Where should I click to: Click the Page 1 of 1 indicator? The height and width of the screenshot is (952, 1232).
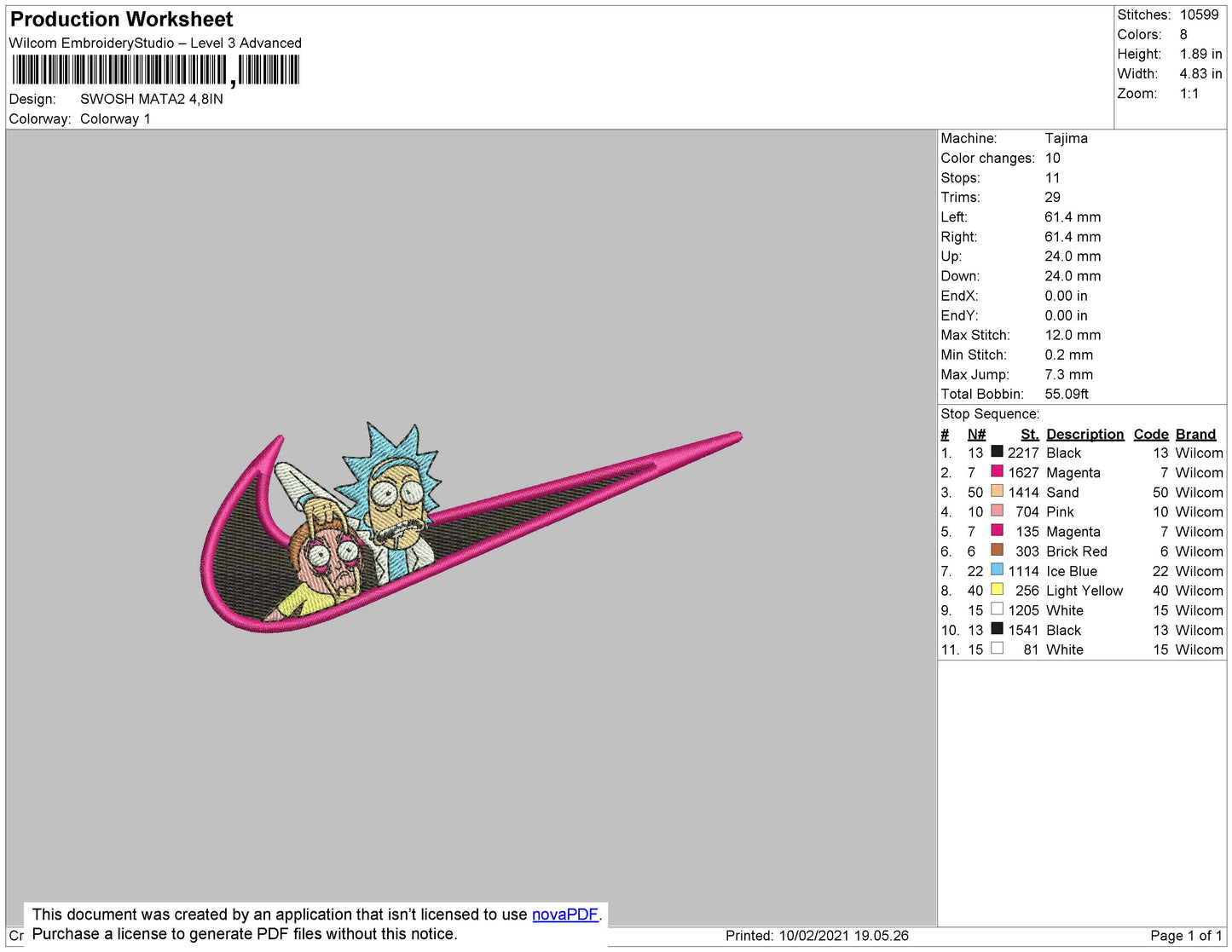pyautogui.click(x=1185, y=936)
